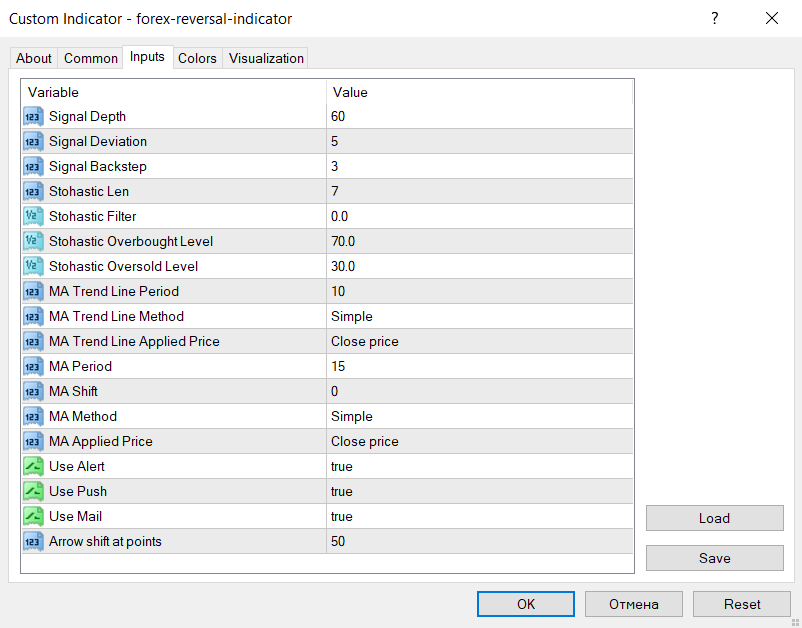
Task: Click the icon beside Stohastic Oversold Level
Action: [x=32, y=267]
